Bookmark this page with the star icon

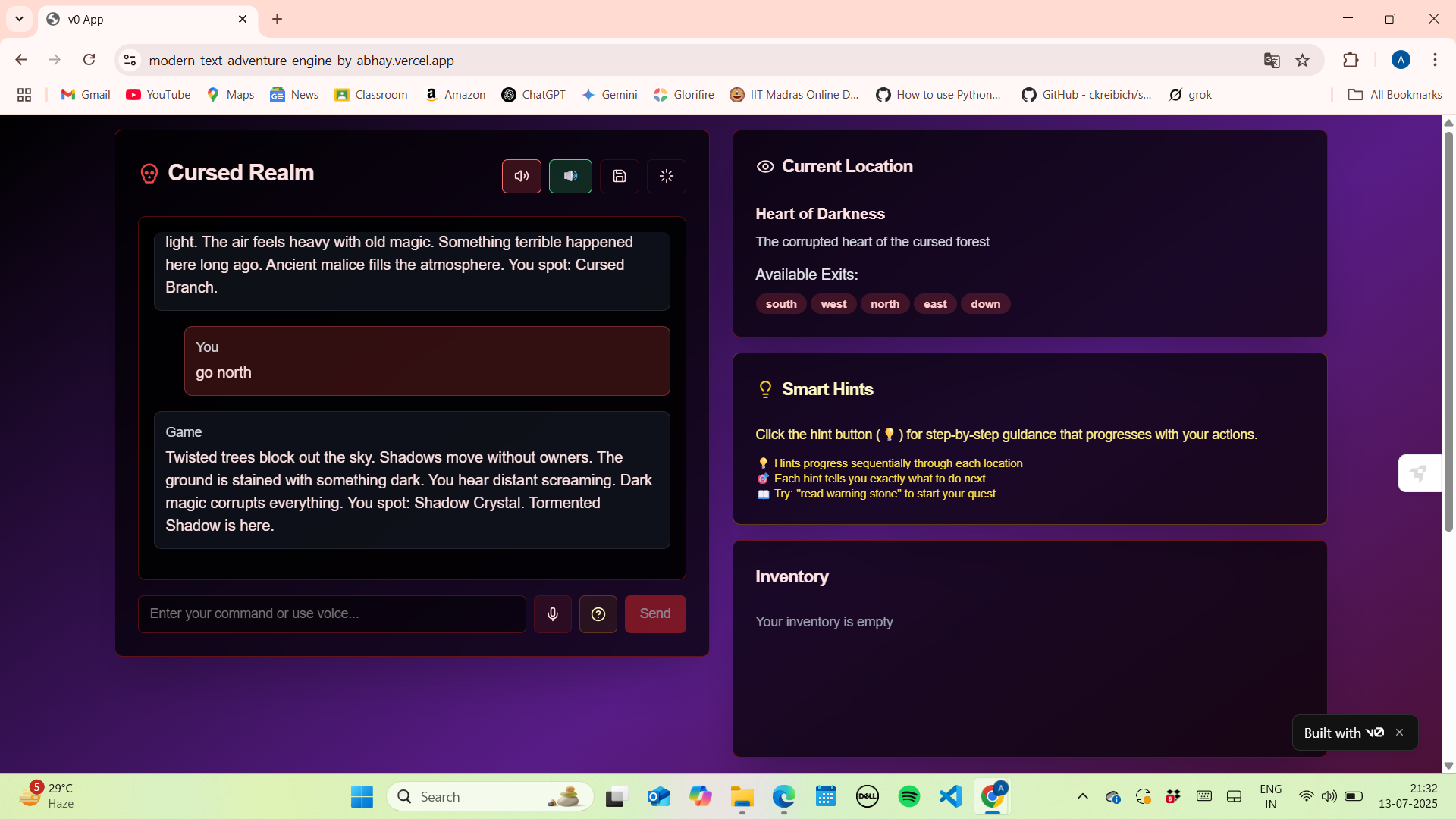[1303, 61]
